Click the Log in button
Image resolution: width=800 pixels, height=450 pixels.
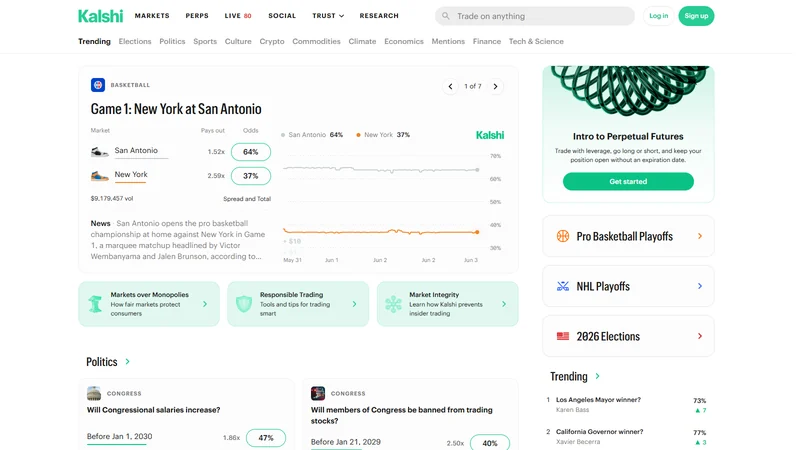[x=659, y=16]
